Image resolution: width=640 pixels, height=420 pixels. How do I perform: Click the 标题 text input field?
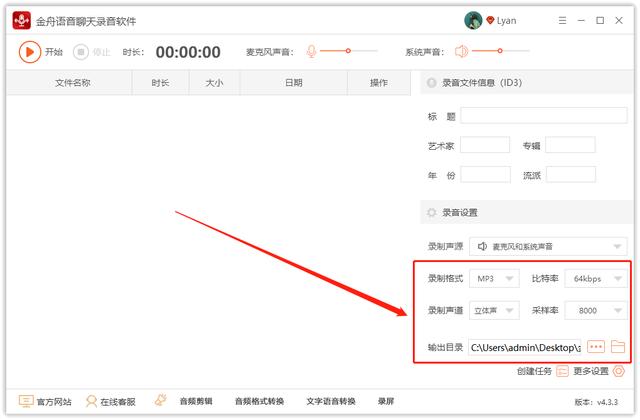pos(543,116)
